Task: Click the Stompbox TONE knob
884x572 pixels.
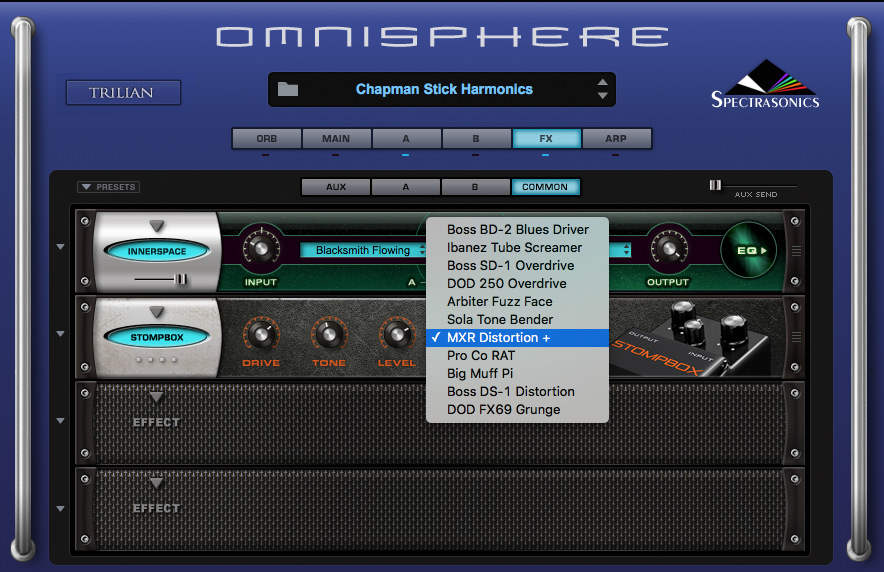Action: point(329,335)
